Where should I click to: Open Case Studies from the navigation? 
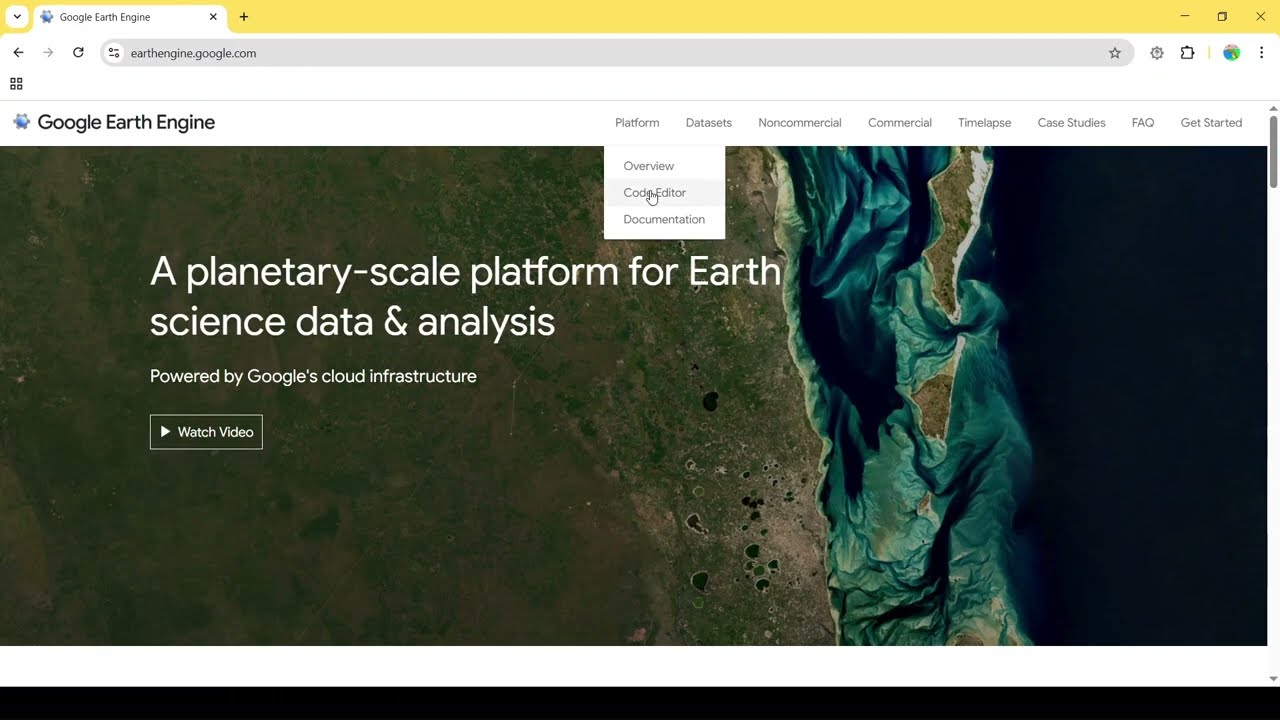click(1071, 123)
